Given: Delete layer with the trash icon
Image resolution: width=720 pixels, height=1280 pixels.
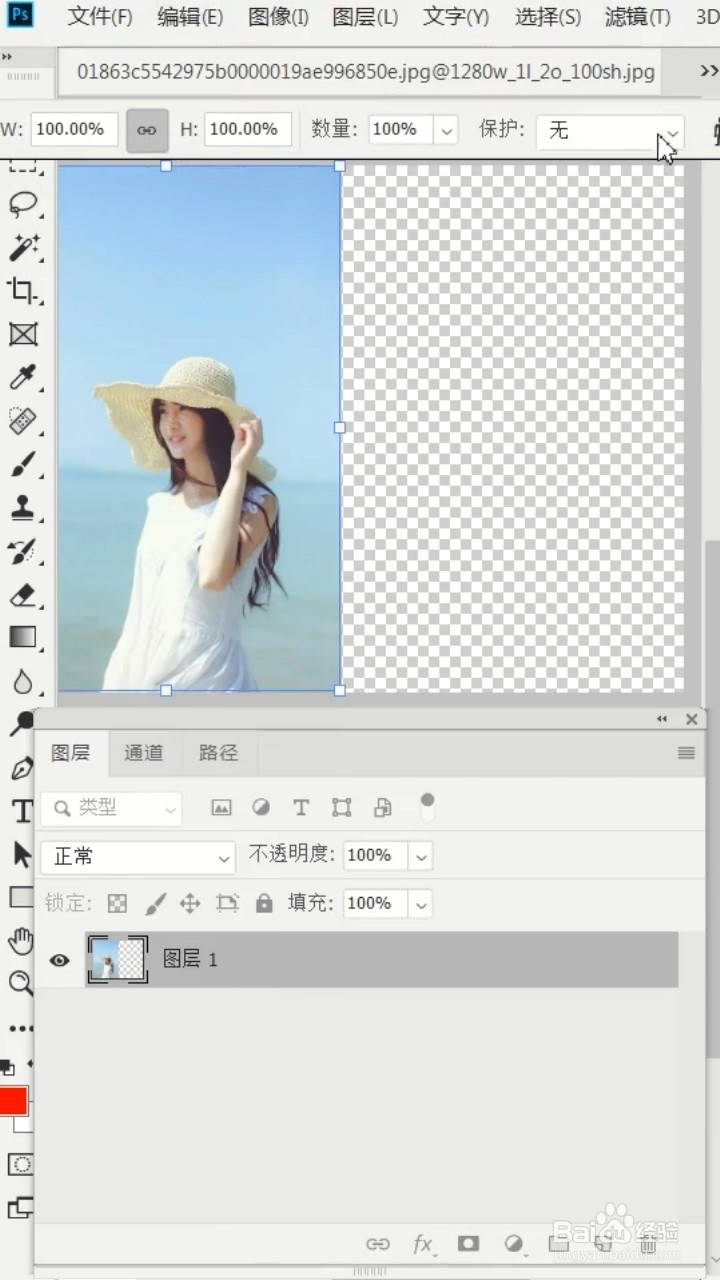Looking at the screenshot, I should tap(648, 1244).
